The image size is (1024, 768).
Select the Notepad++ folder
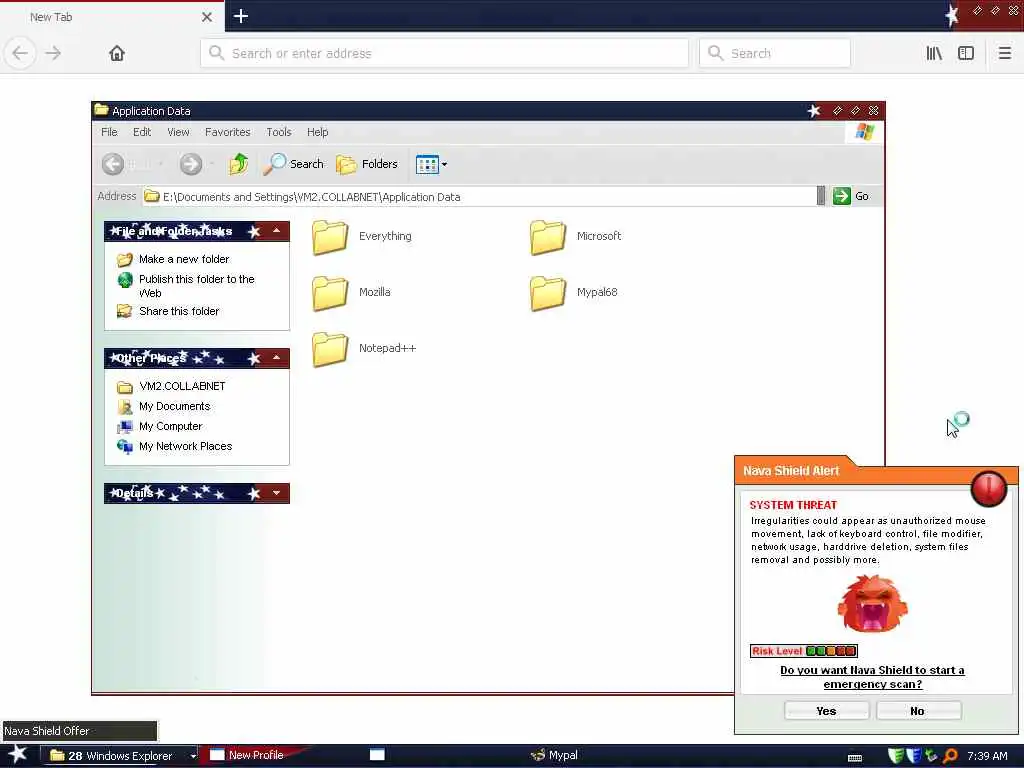(364, 349)
